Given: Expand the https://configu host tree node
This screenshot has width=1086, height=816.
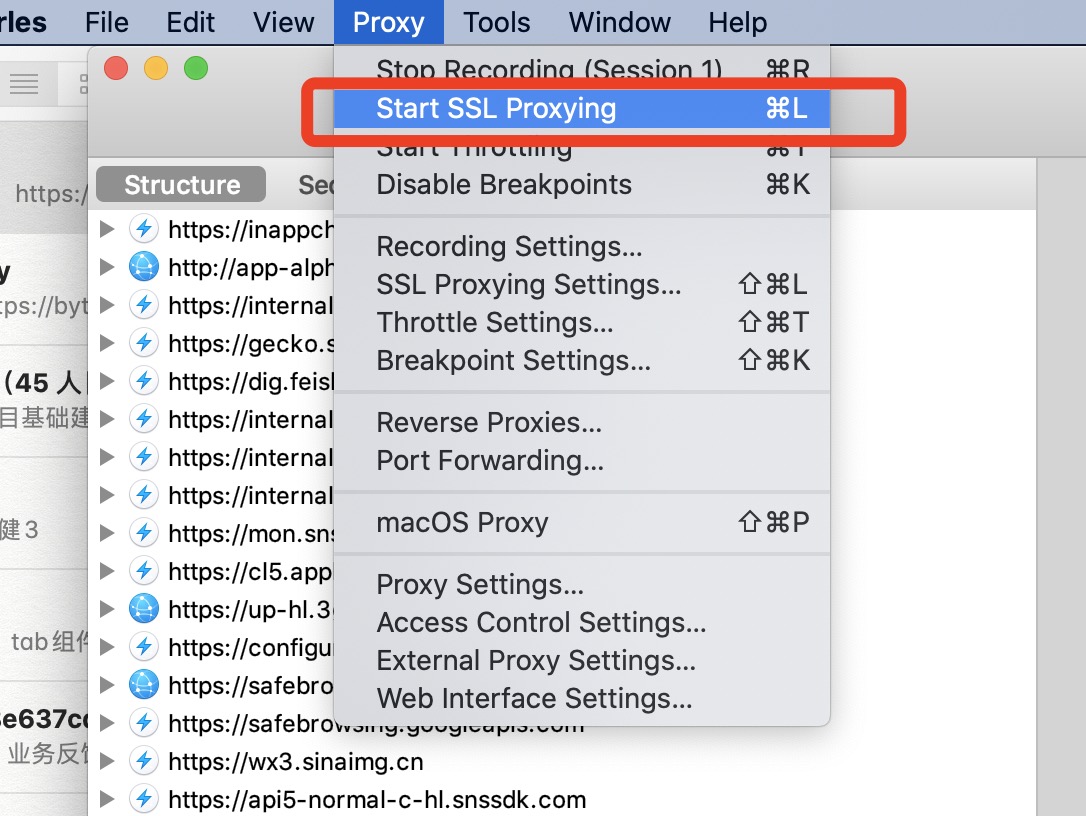Looking at the screenshot, I should click(x=107, y=647).
